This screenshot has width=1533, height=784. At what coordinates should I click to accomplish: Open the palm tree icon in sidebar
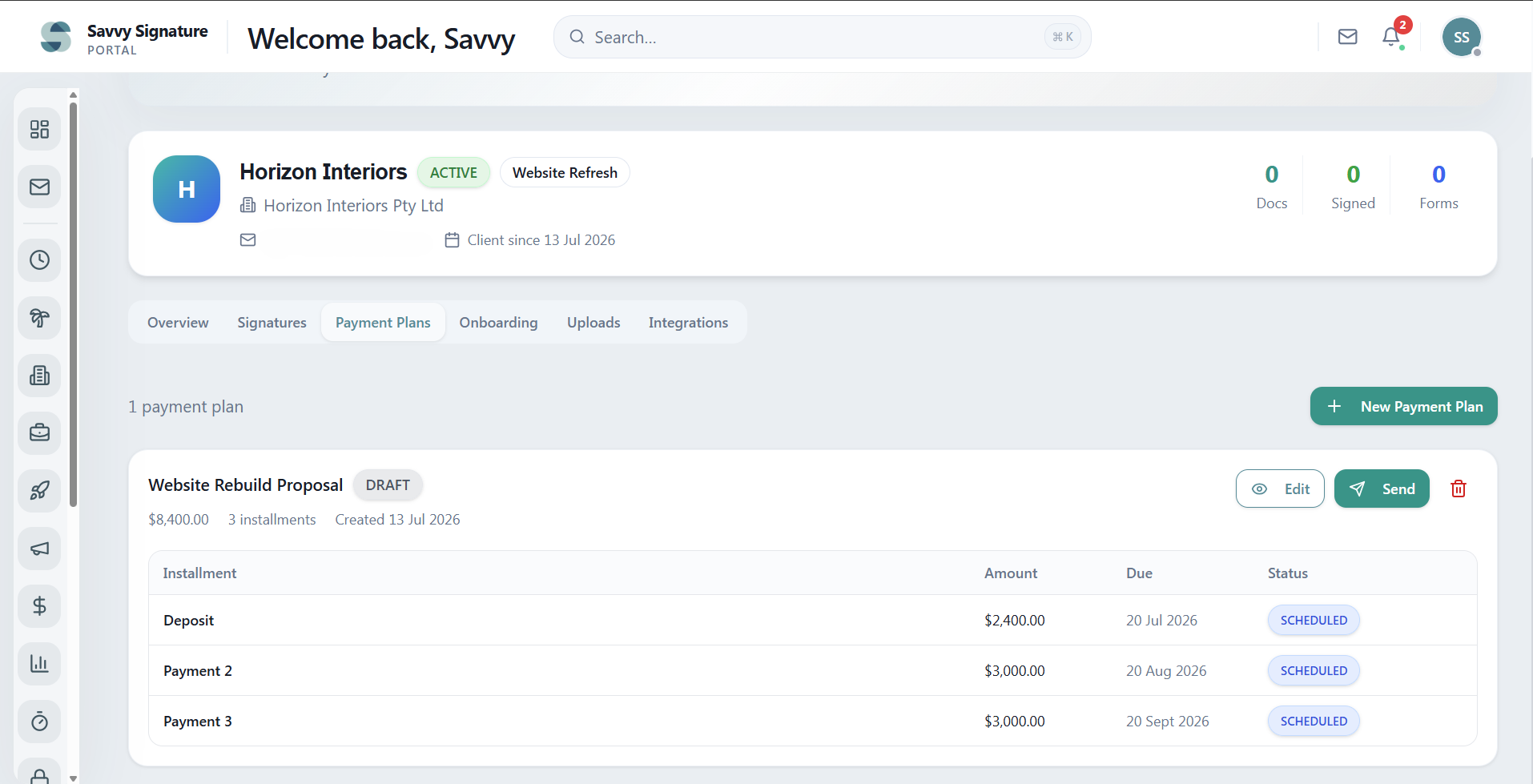click(39, 318)
